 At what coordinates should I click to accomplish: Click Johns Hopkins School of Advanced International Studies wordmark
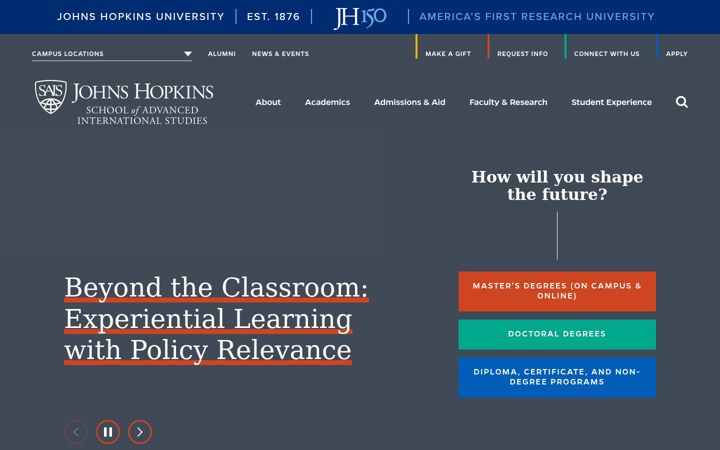coord(142,103)
